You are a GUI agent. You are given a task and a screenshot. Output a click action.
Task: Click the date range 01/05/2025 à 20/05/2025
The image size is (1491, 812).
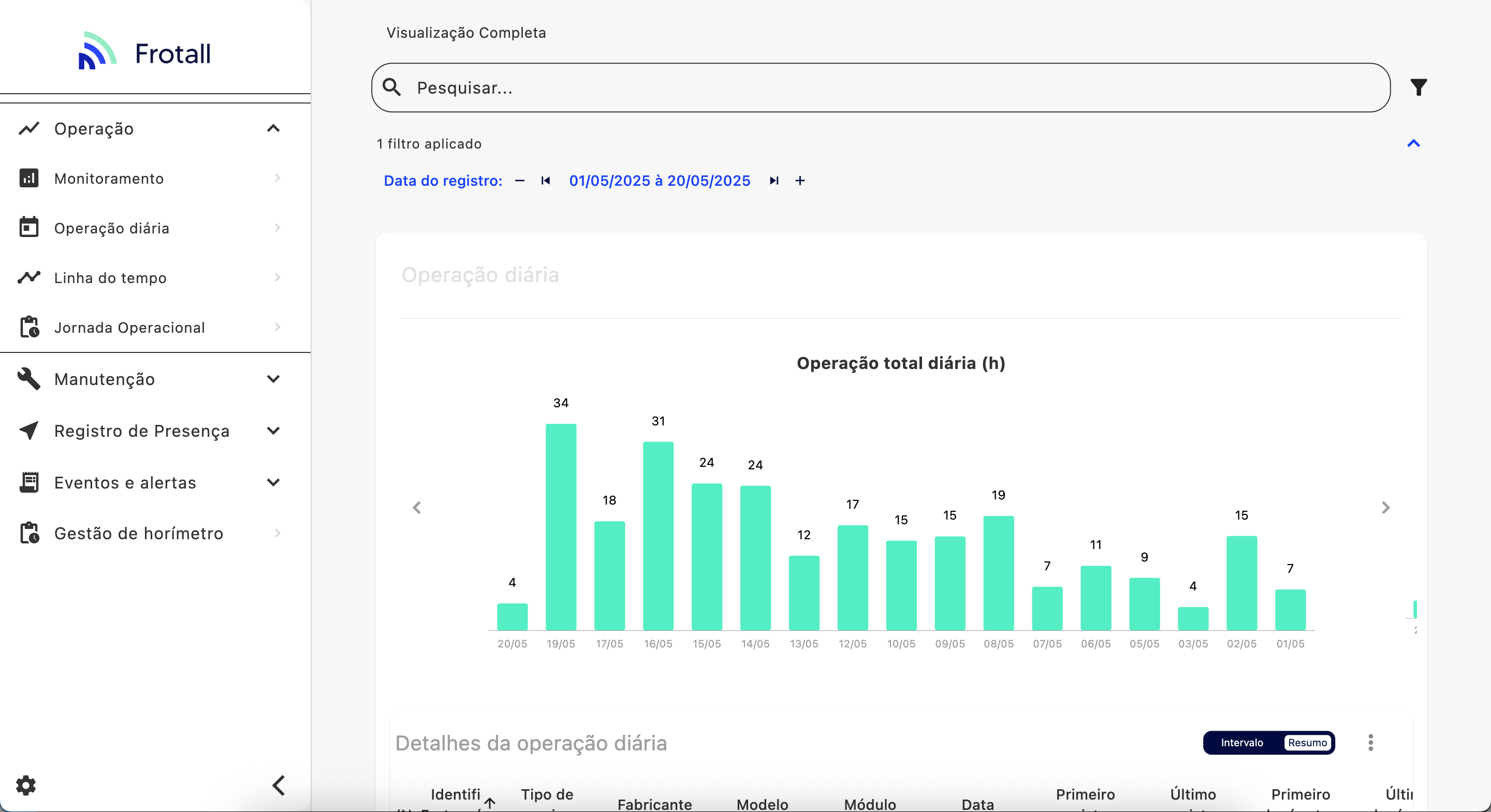tap(659, 181)
